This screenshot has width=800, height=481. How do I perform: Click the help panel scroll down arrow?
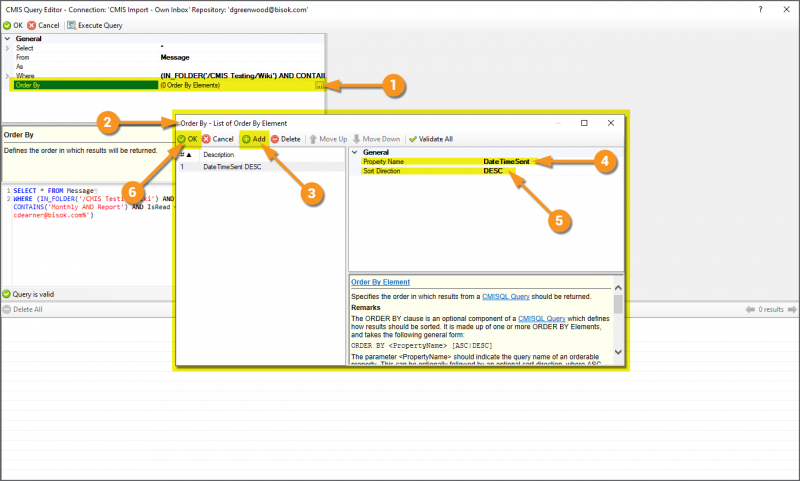click(x=618, y=351)
